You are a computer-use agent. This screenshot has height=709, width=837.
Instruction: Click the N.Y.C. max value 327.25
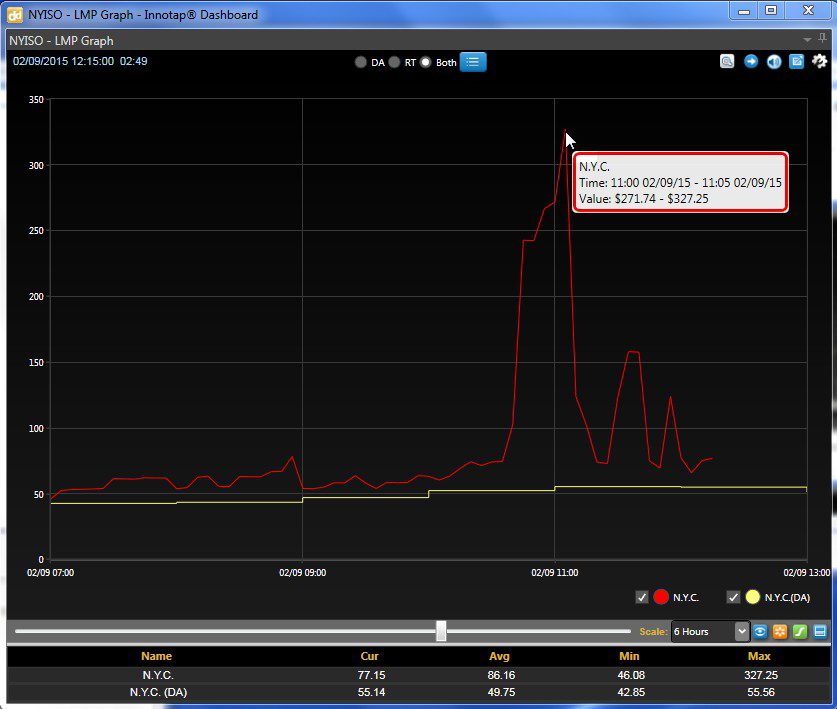click(761, 675)
